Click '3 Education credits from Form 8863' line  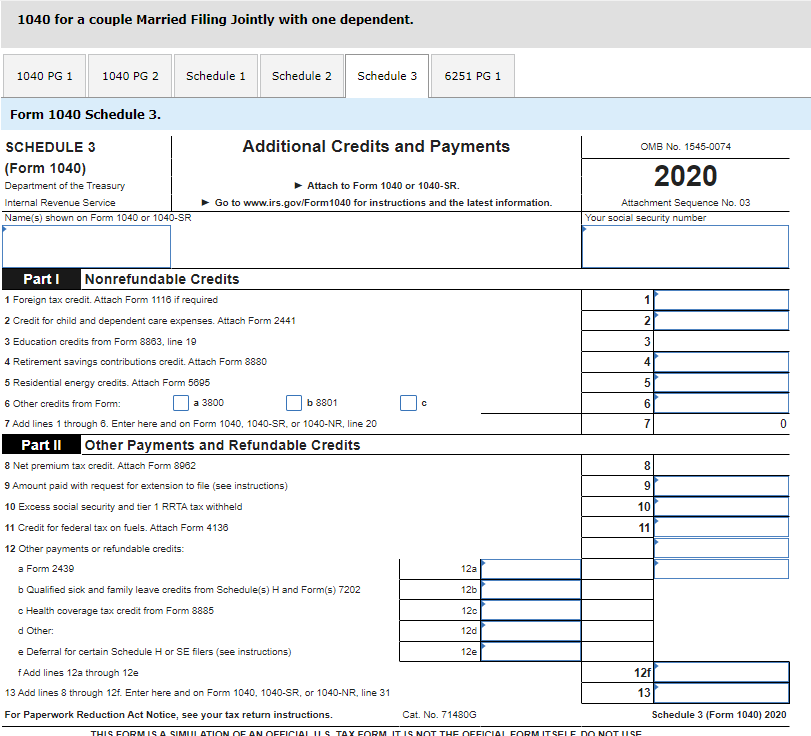pyautogui.click(x=100, y=342)
